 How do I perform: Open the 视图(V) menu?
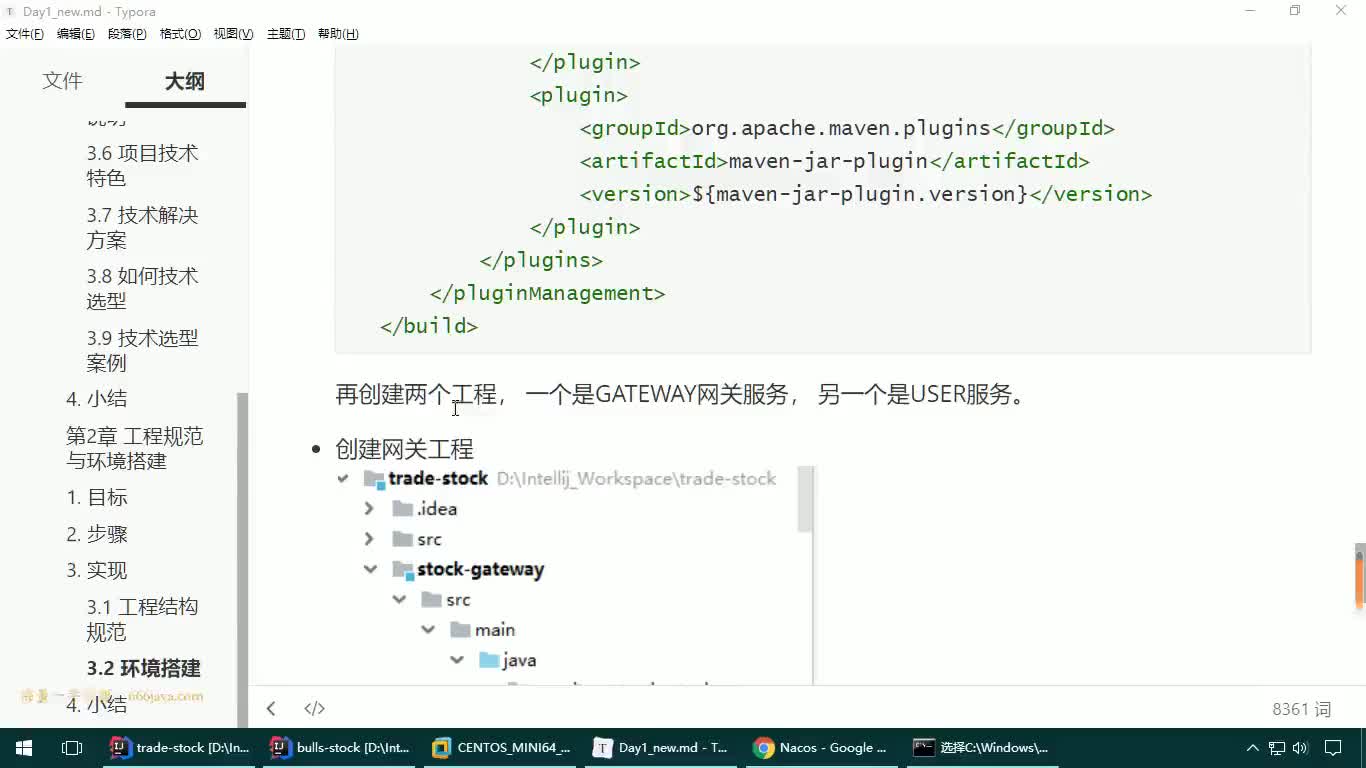[x=233, y=34]
